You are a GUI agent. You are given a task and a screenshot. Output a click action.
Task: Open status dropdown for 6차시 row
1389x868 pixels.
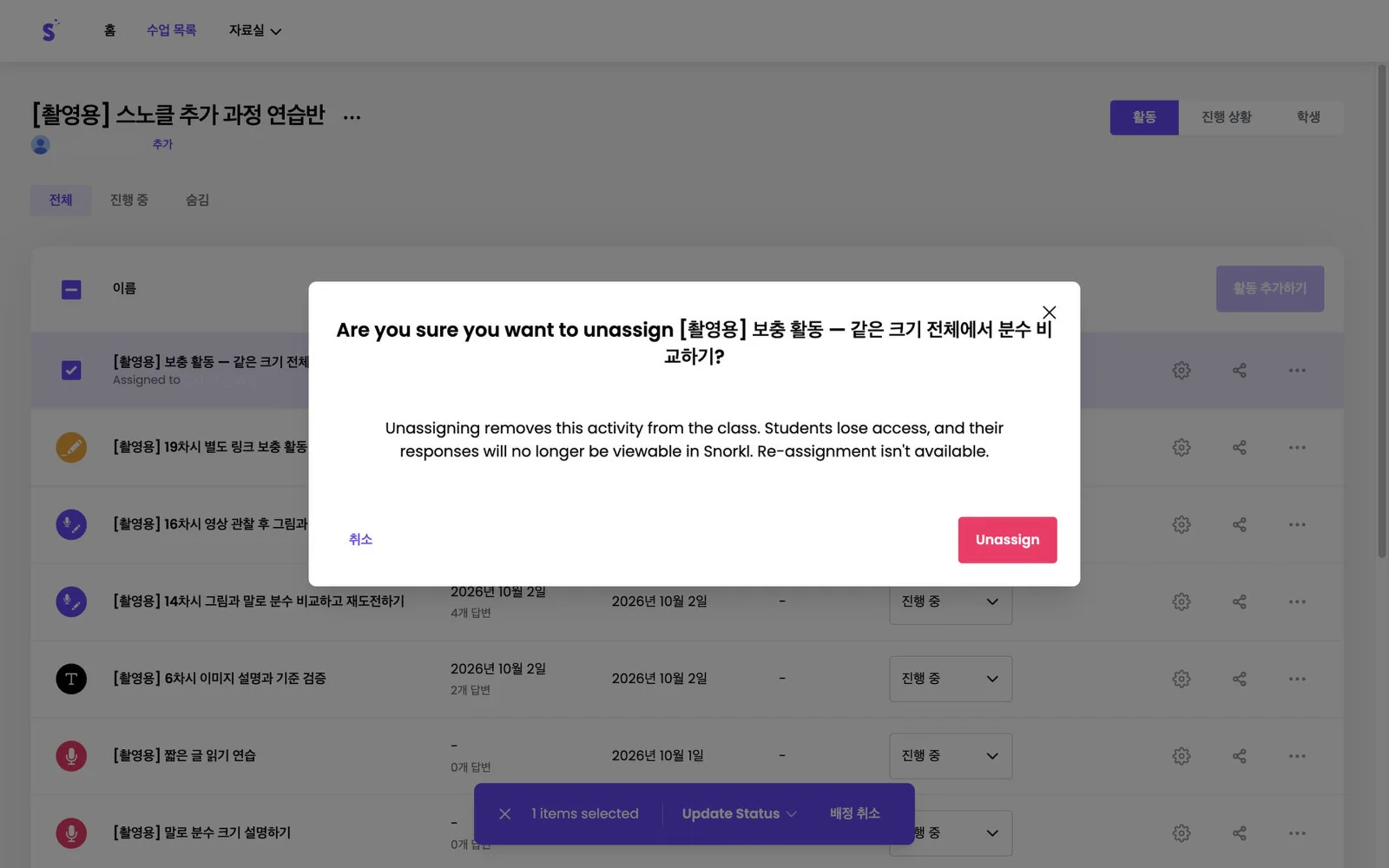tap(951, 679)
